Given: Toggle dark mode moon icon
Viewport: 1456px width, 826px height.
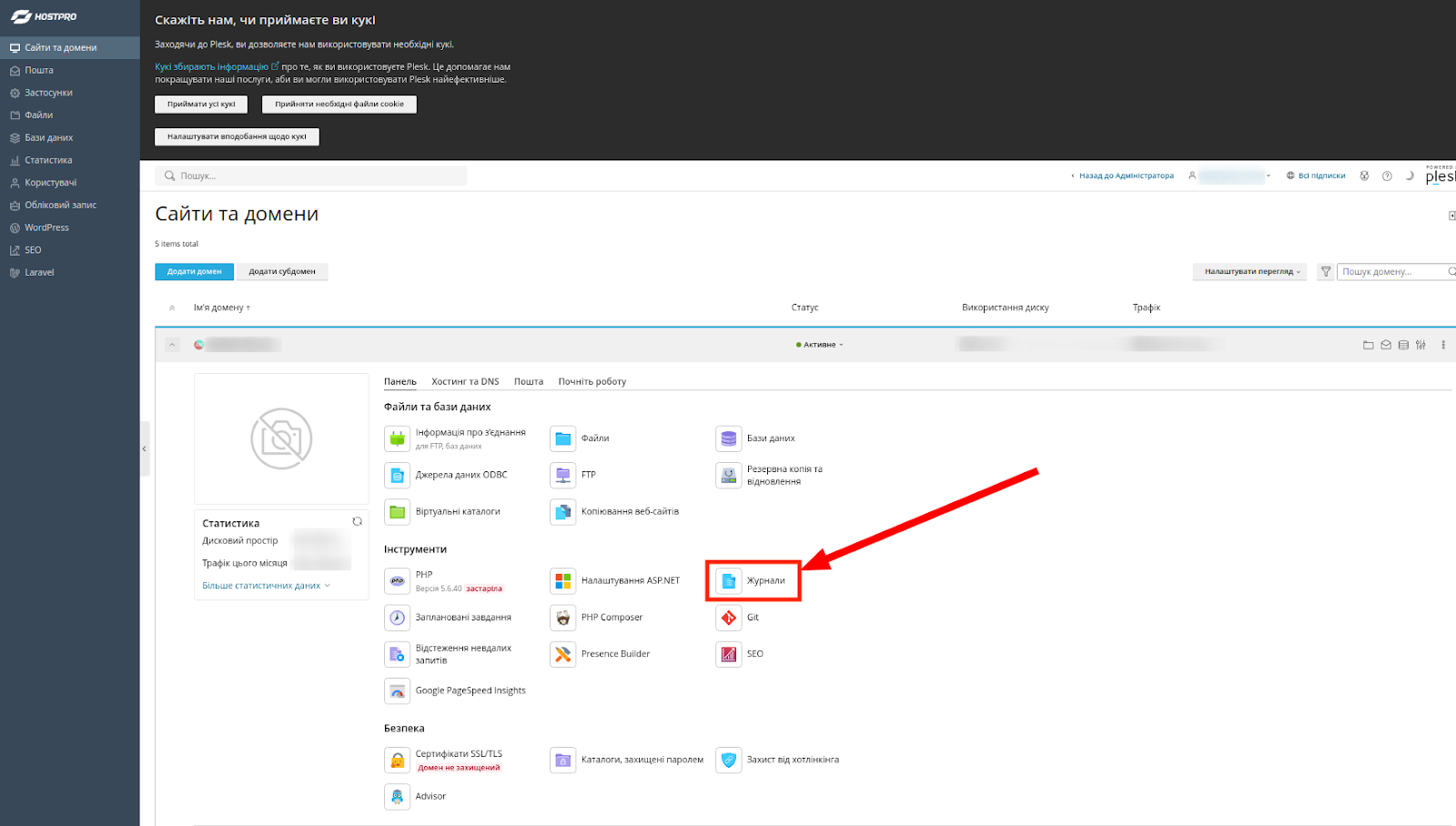Looking at the screenshot, I should pos(1410,176).
